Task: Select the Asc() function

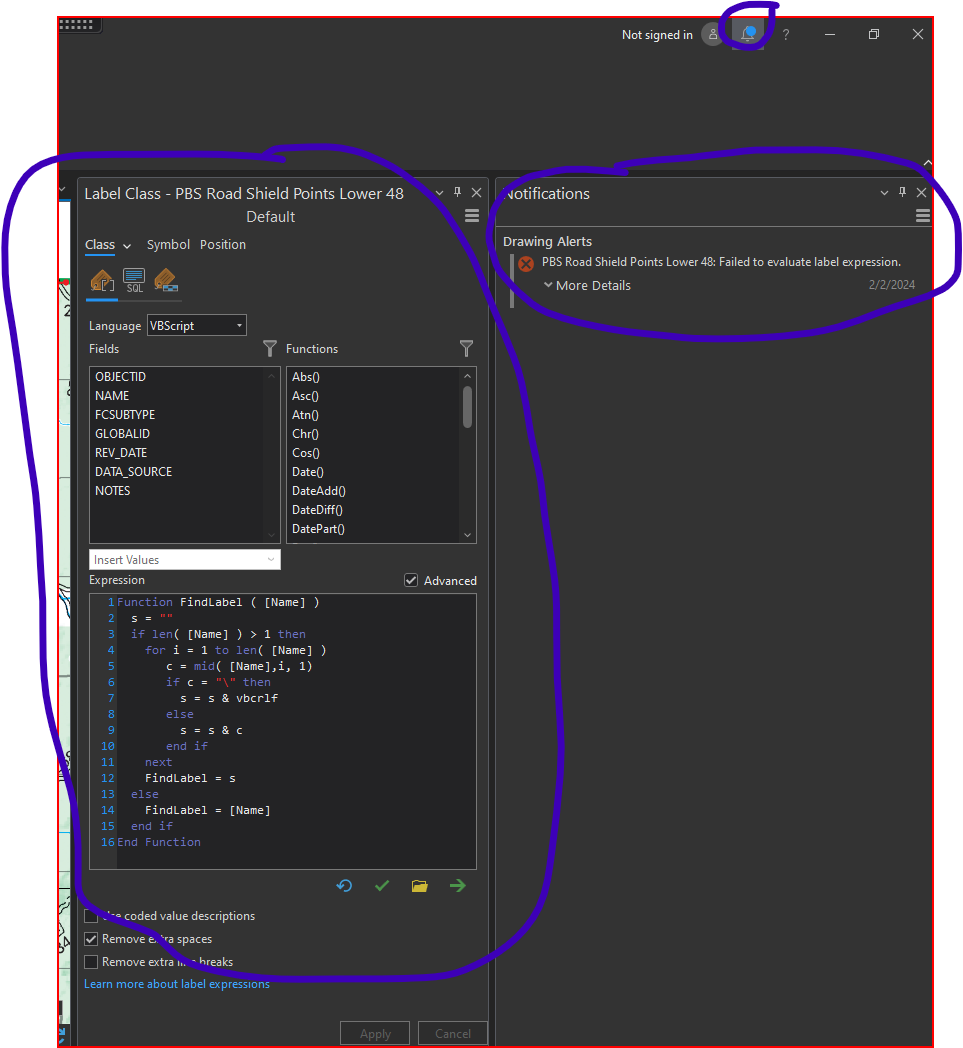Action: pyautogui.click(x=305, y=396)
